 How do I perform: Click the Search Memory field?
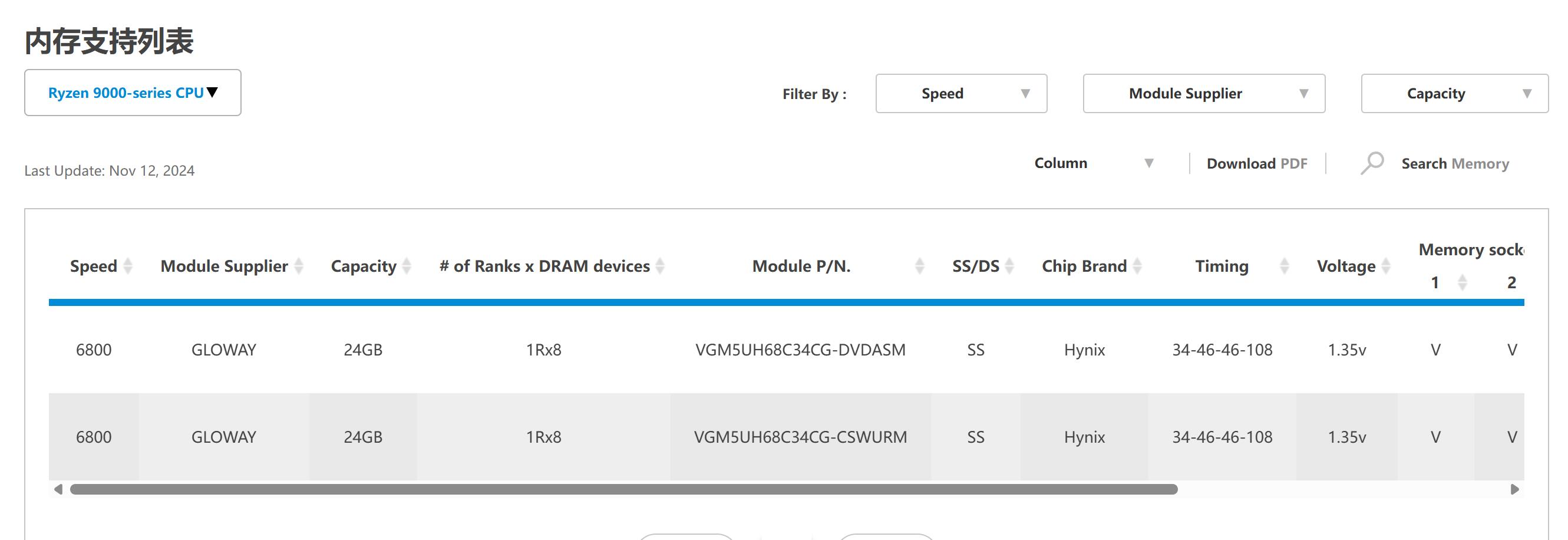tap(1455, 164)
